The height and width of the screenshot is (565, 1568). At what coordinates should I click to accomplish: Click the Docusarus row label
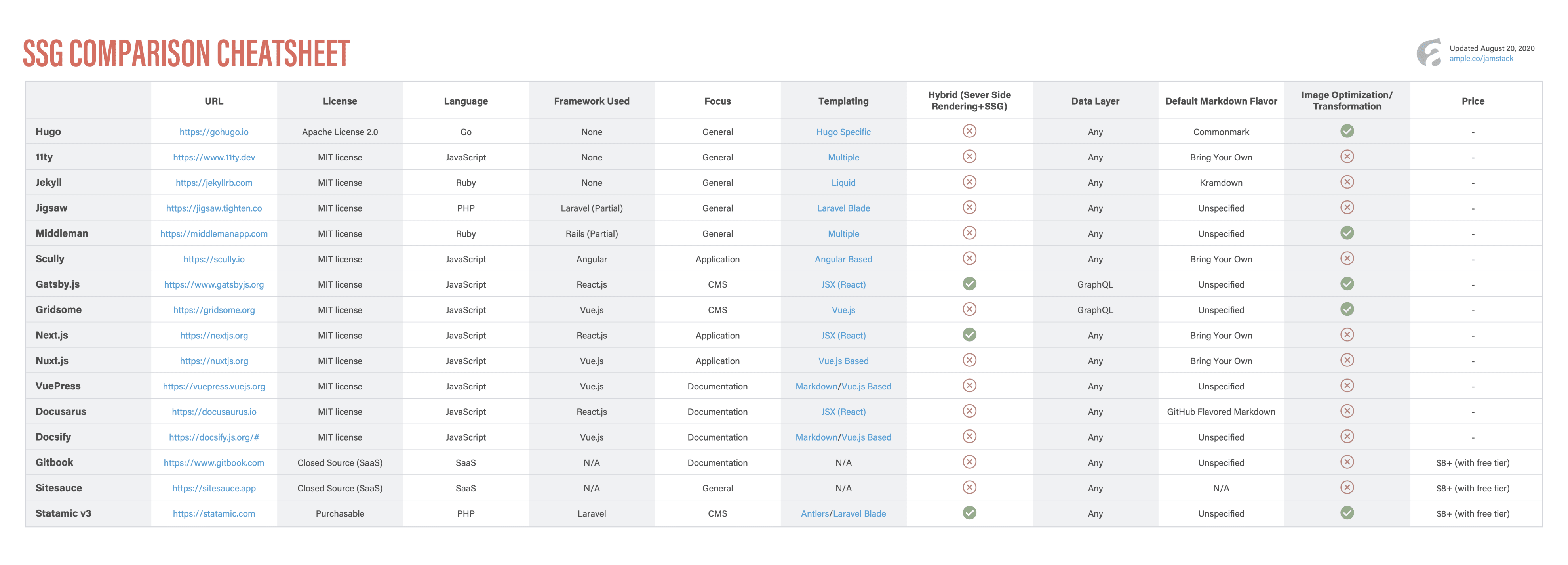coord(61,412)
